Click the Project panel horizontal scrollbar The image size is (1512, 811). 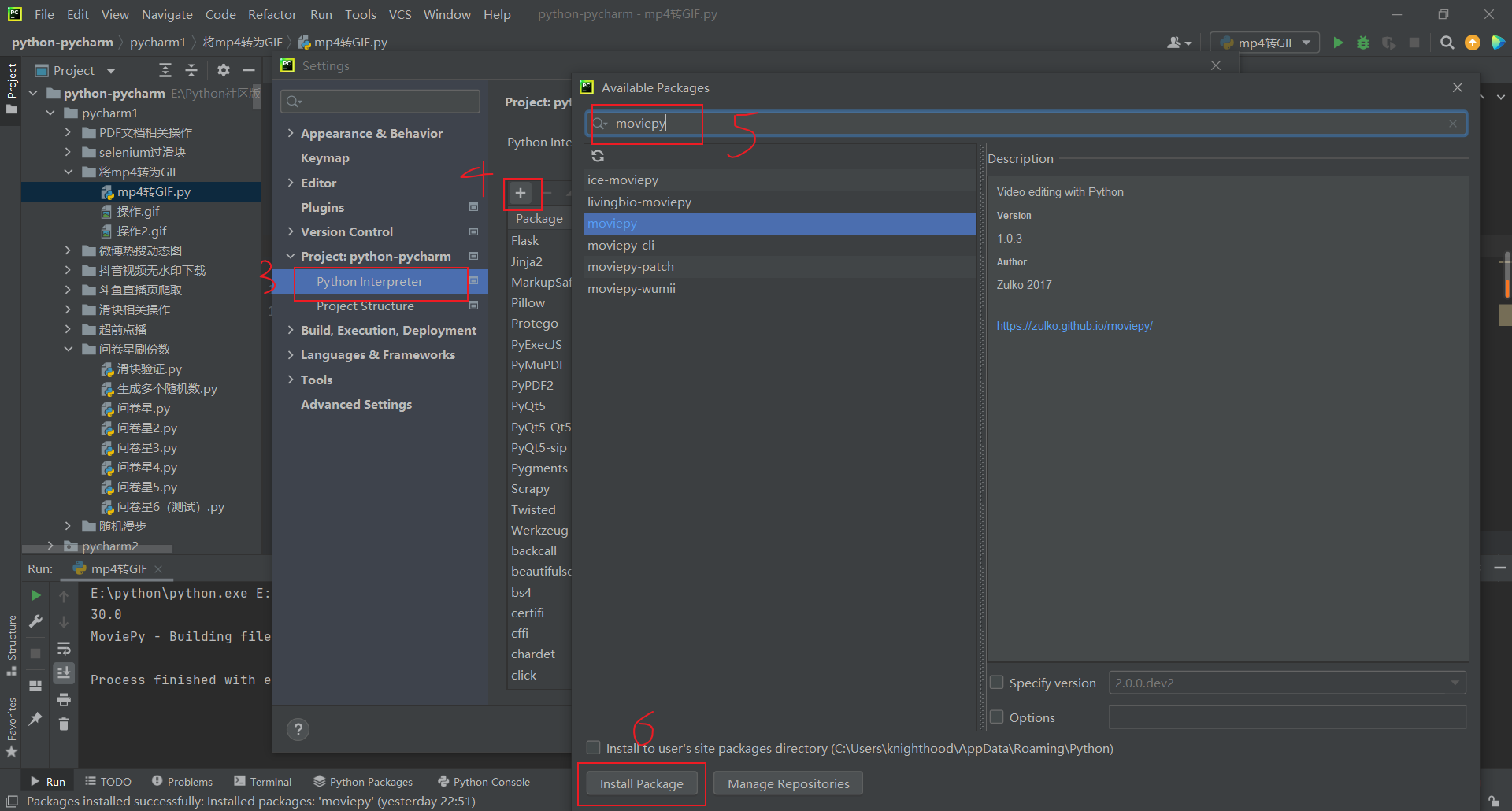coord(98,548)
